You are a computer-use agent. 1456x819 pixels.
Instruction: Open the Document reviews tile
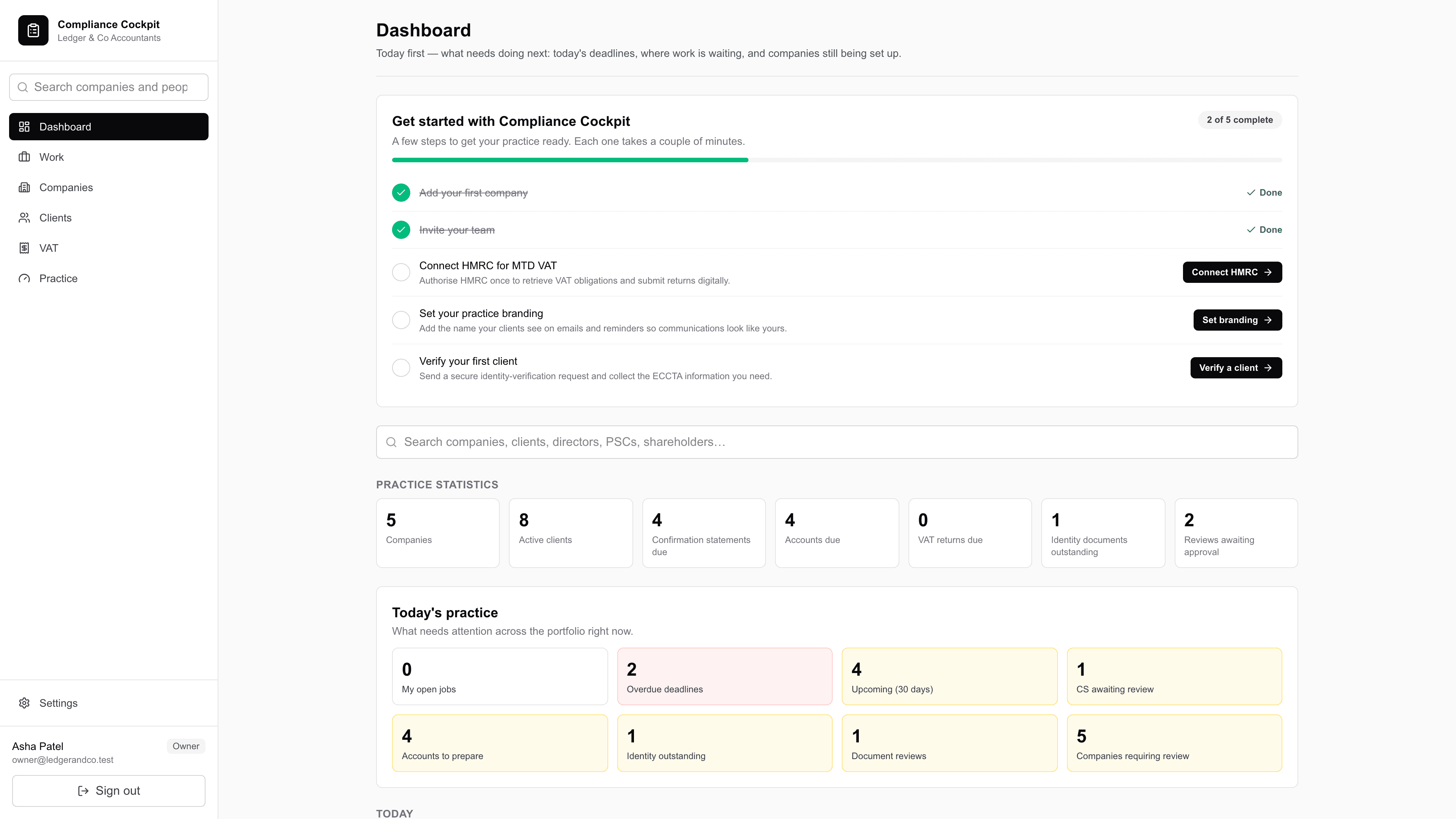[949, 743]
